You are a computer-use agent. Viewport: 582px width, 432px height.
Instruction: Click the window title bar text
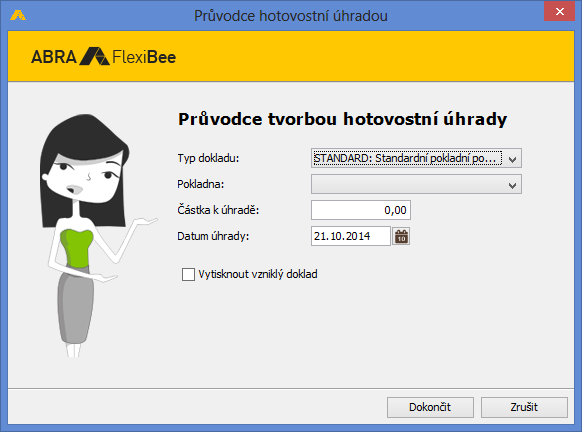click(291, 16)
